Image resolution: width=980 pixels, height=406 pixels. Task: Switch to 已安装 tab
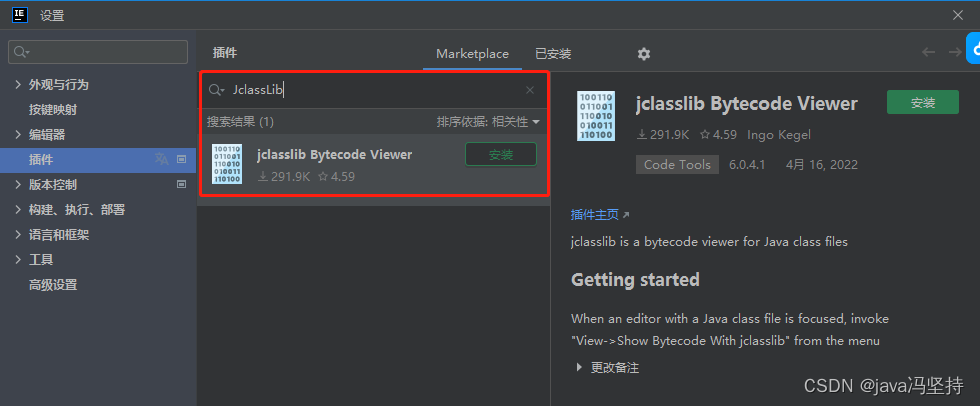click(553, 54)
